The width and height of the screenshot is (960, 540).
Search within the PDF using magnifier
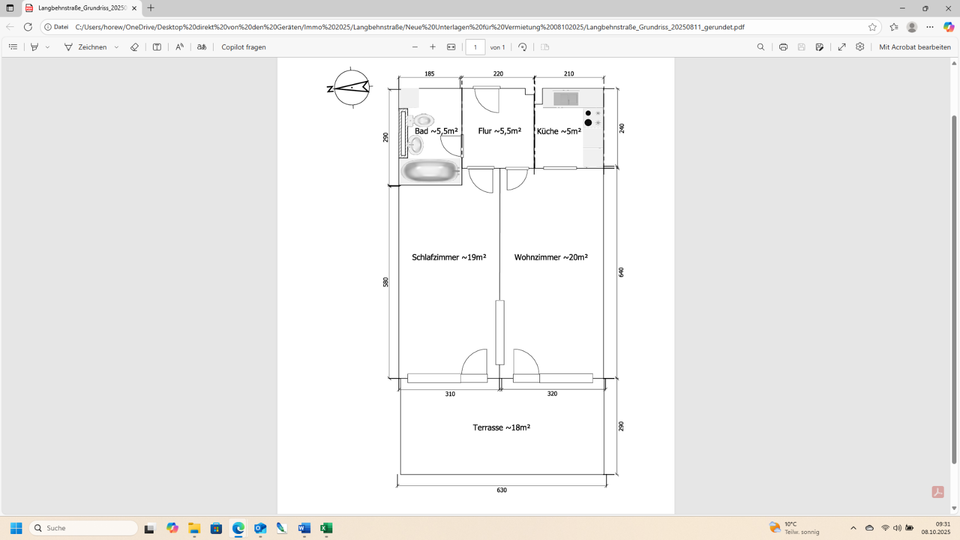(x=761, y=47)
